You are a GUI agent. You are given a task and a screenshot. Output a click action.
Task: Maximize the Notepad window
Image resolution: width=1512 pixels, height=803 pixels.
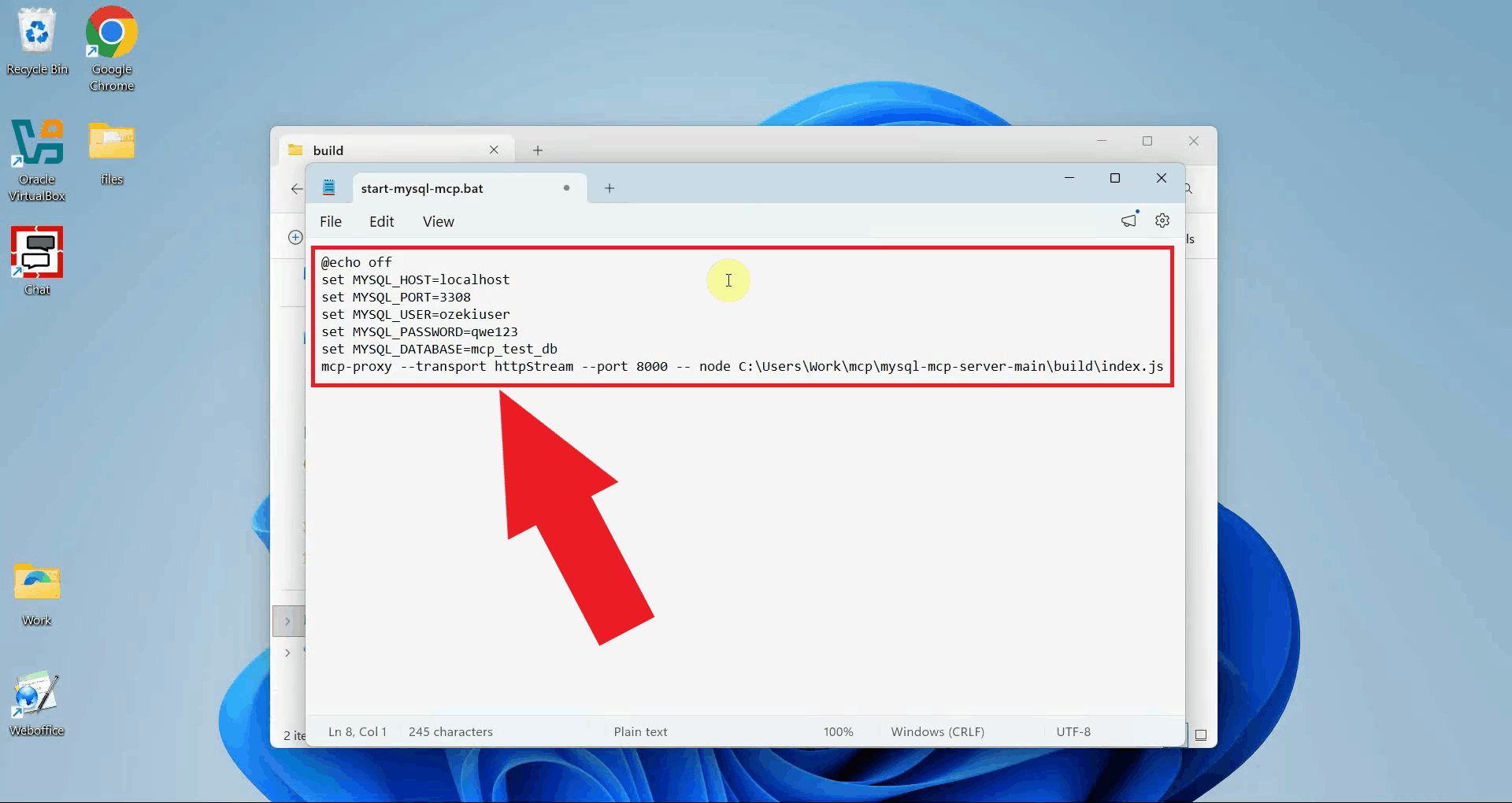point(1115,178)
